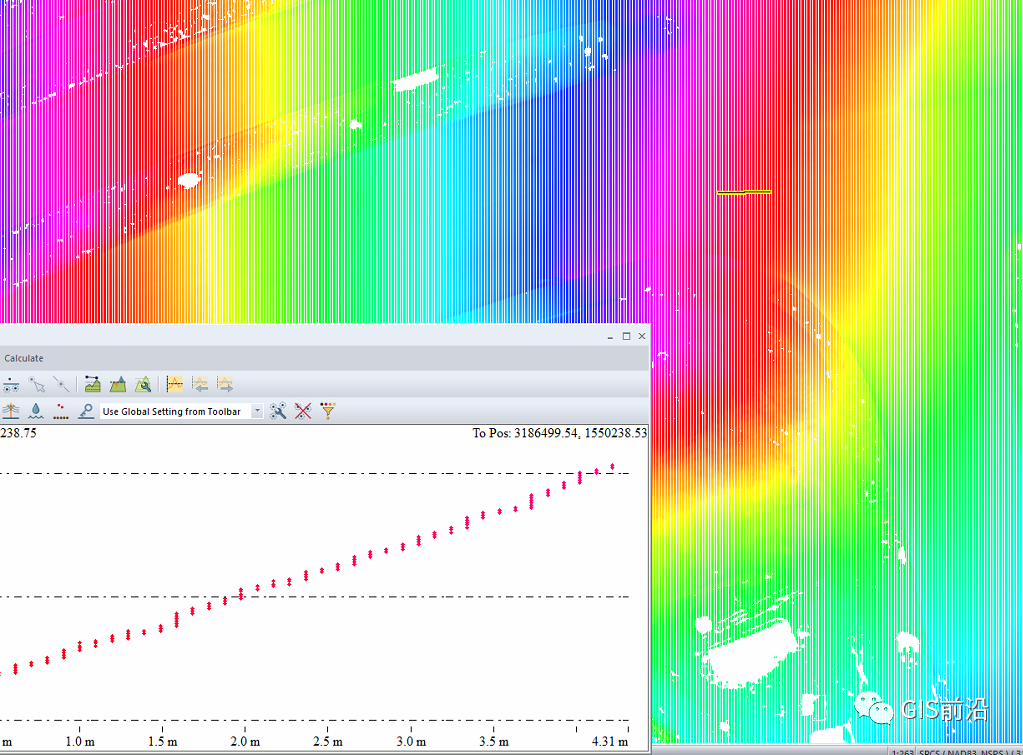Open the terrain profile settings wrench icon
This screenshot has height=755, width=1023.
point(143,384)
